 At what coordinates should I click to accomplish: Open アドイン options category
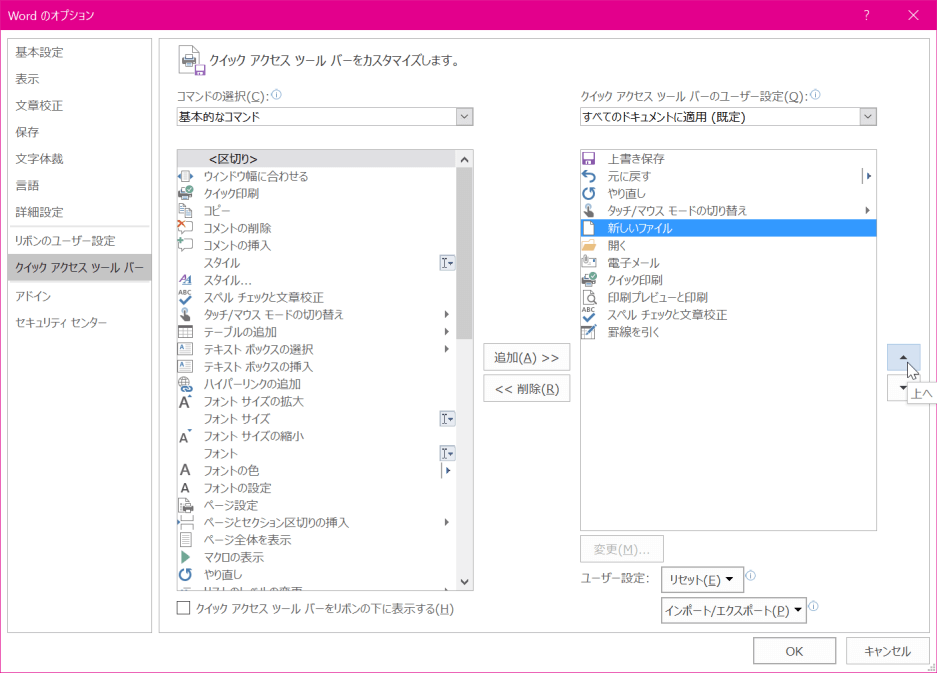[x=79, y=296]
